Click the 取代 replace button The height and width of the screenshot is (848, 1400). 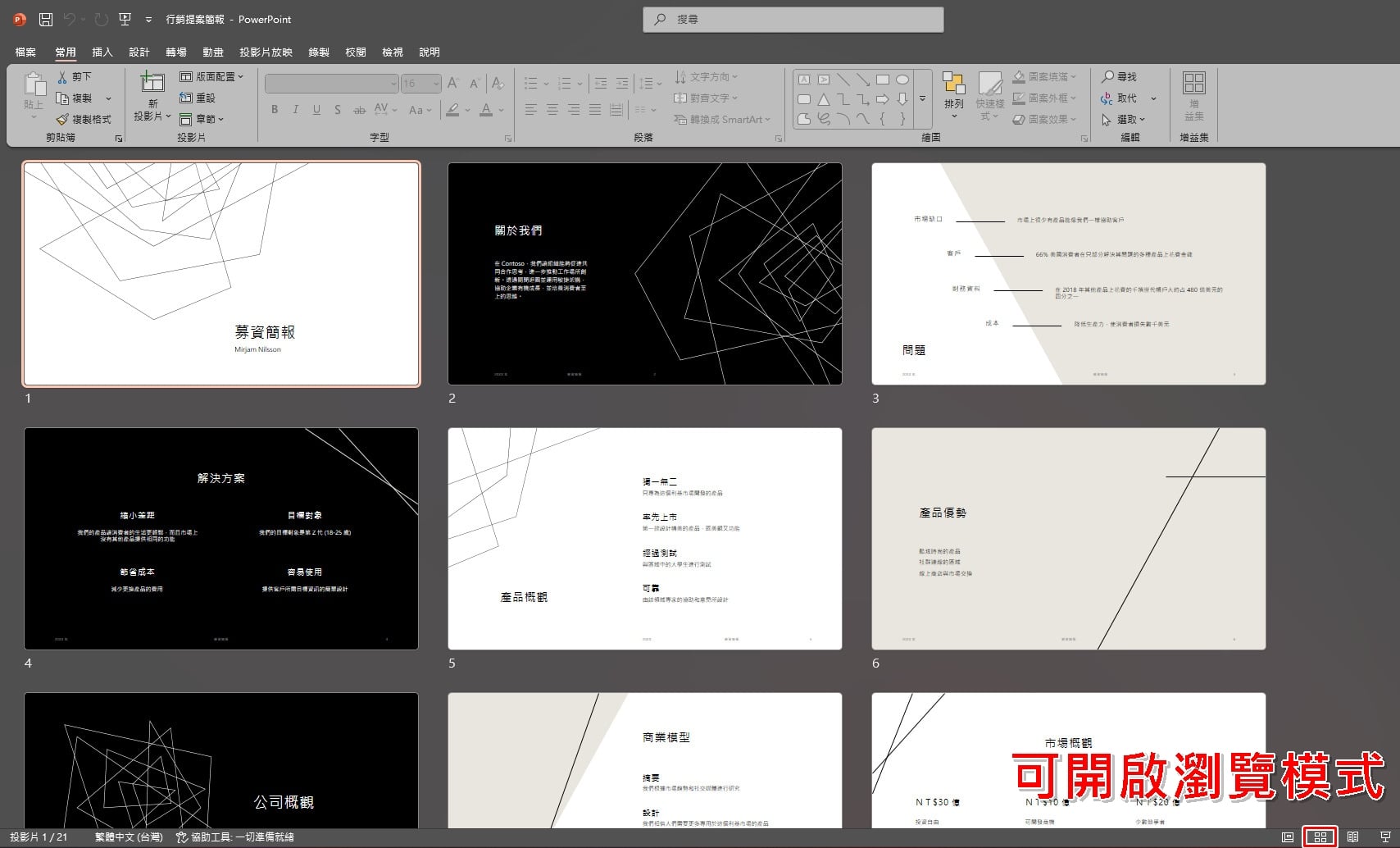1119,98
